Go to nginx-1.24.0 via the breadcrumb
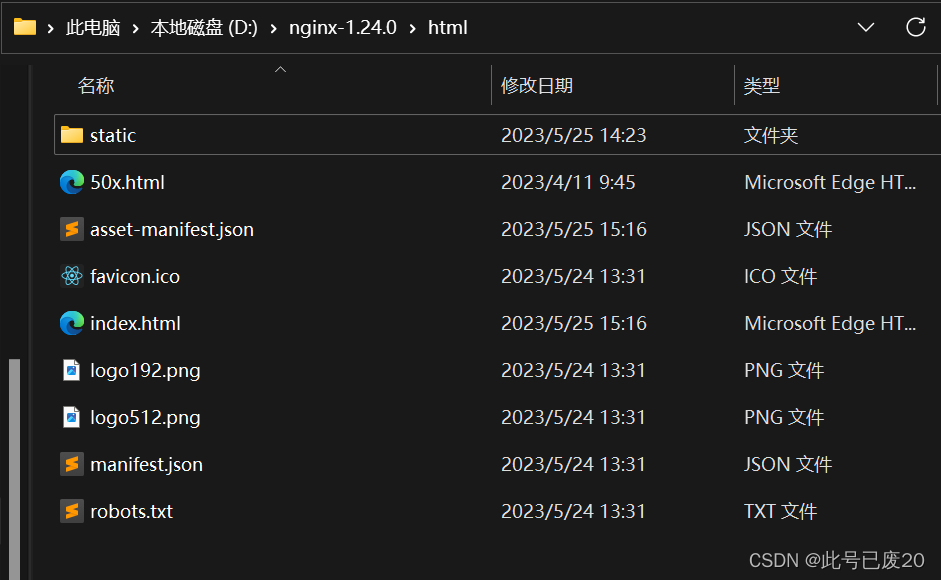This screenshot has width=941, height=580. [342, 27]
